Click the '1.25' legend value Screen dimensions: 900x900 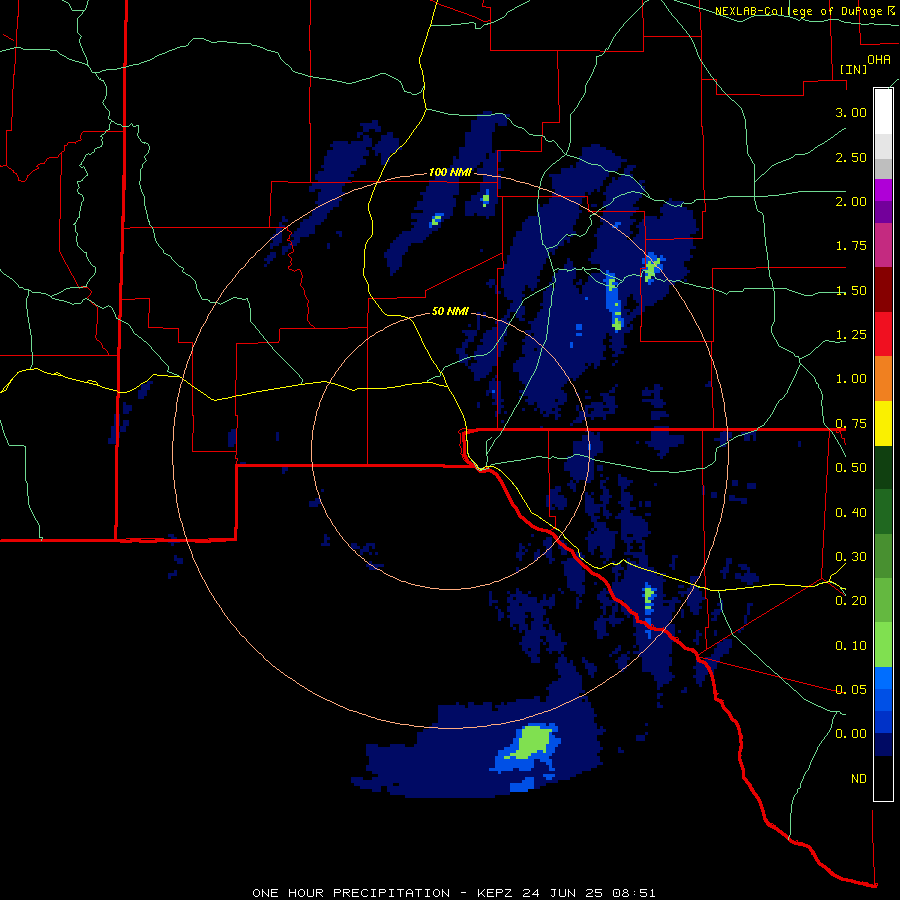(x=851, y=335)
